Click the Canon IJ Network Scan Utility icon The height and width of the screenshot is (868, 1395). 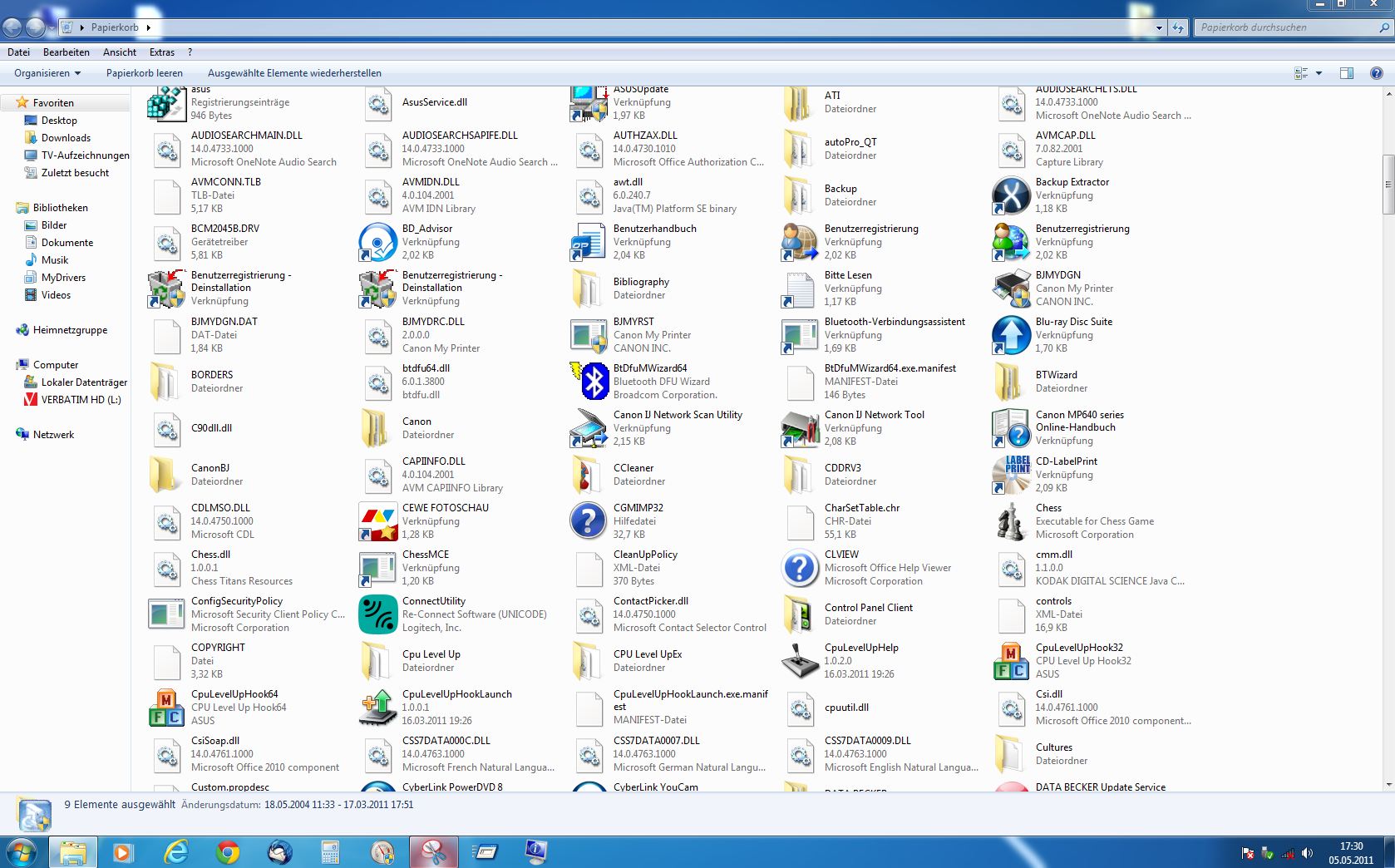coord(589,428)
